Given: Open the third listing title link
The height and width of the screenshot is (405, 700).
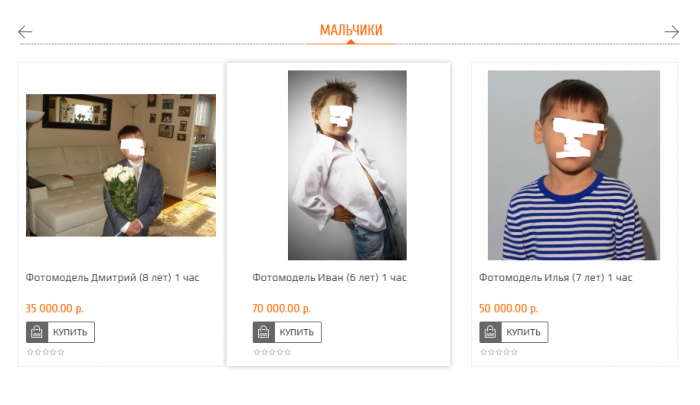Looking at the screenshot, I should [556, 278].
